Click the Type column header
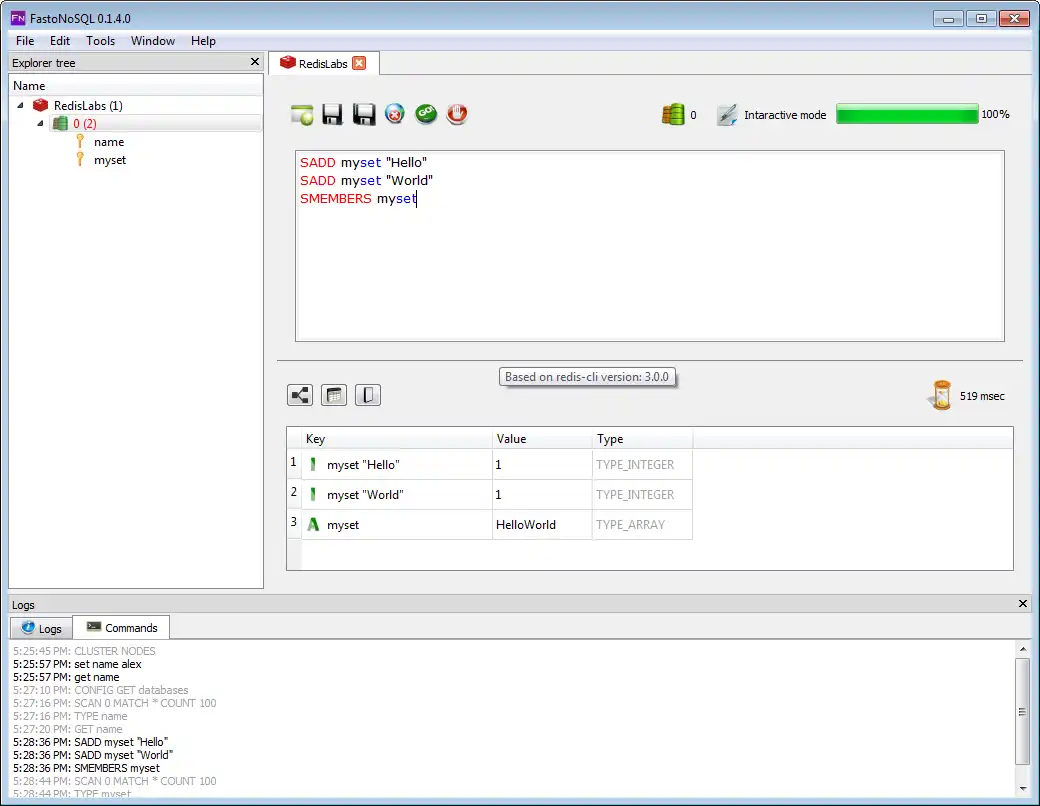The image size is (1040, 806). coord(642,438)
